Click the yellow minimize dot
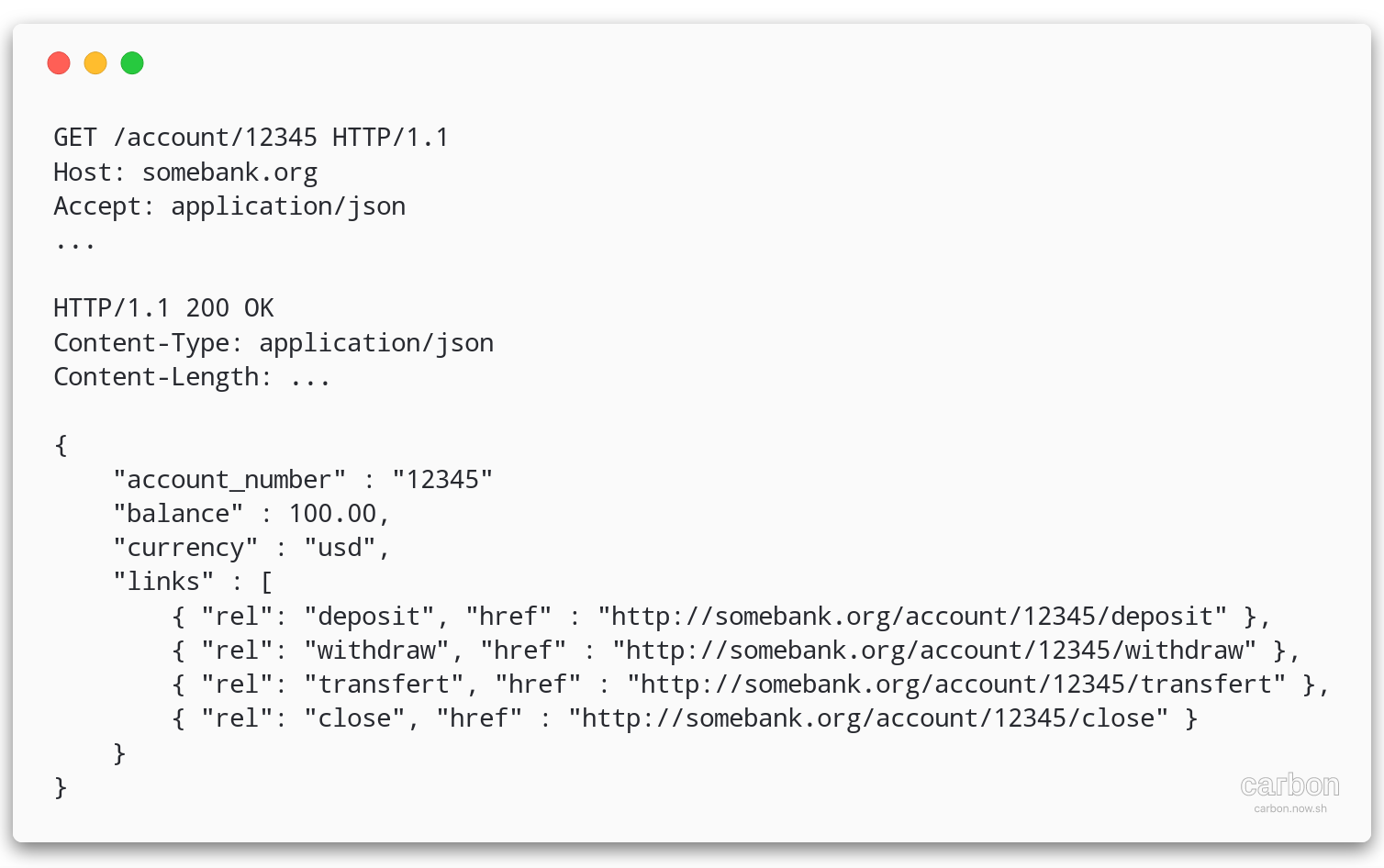Image resolution: width=1384 pixels, height=868 pixels. pos(95,63)
